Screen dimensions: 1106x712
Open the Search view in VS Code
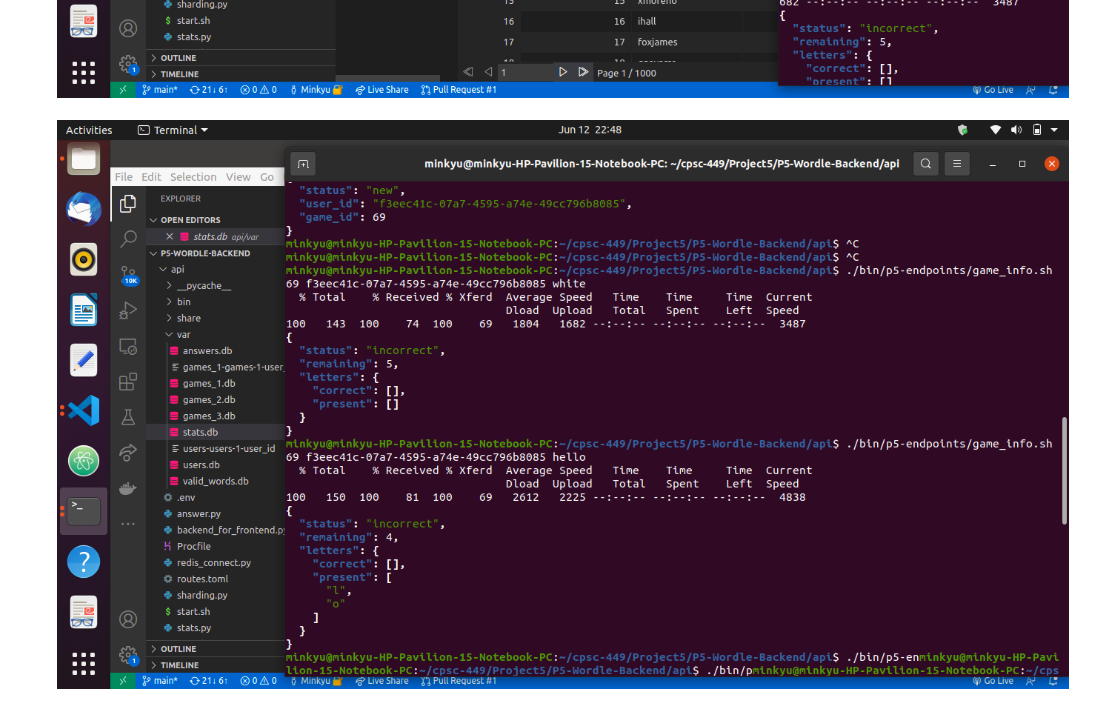click(128, 238)
